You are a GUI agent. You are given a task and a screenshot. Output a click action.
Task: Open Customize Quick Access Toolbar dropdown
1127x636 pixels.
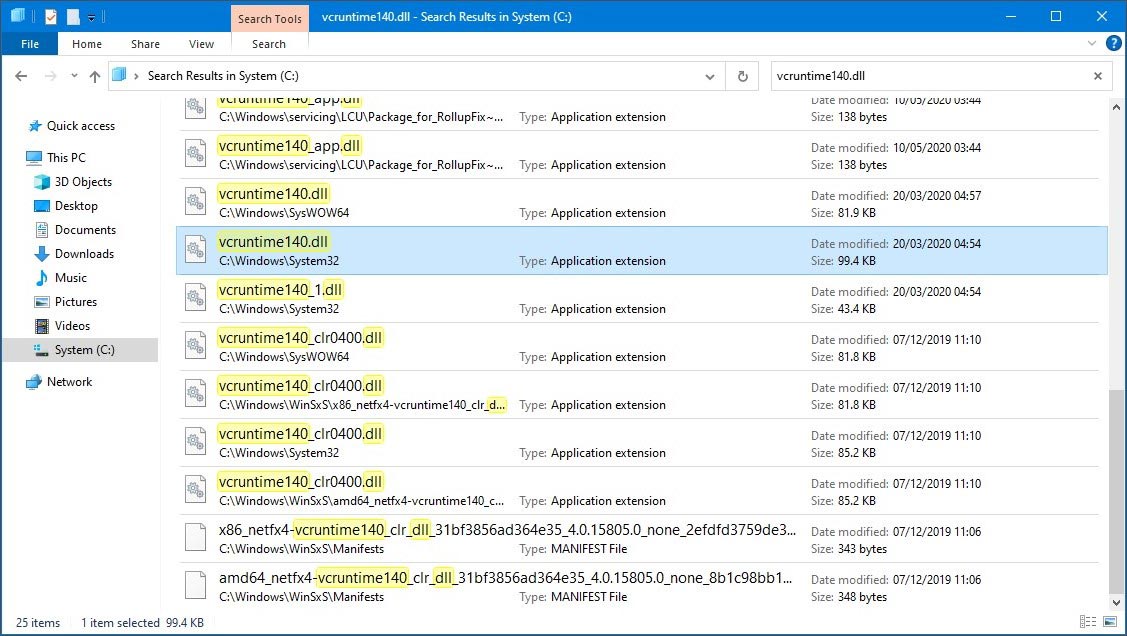click(x=91, y=17)
